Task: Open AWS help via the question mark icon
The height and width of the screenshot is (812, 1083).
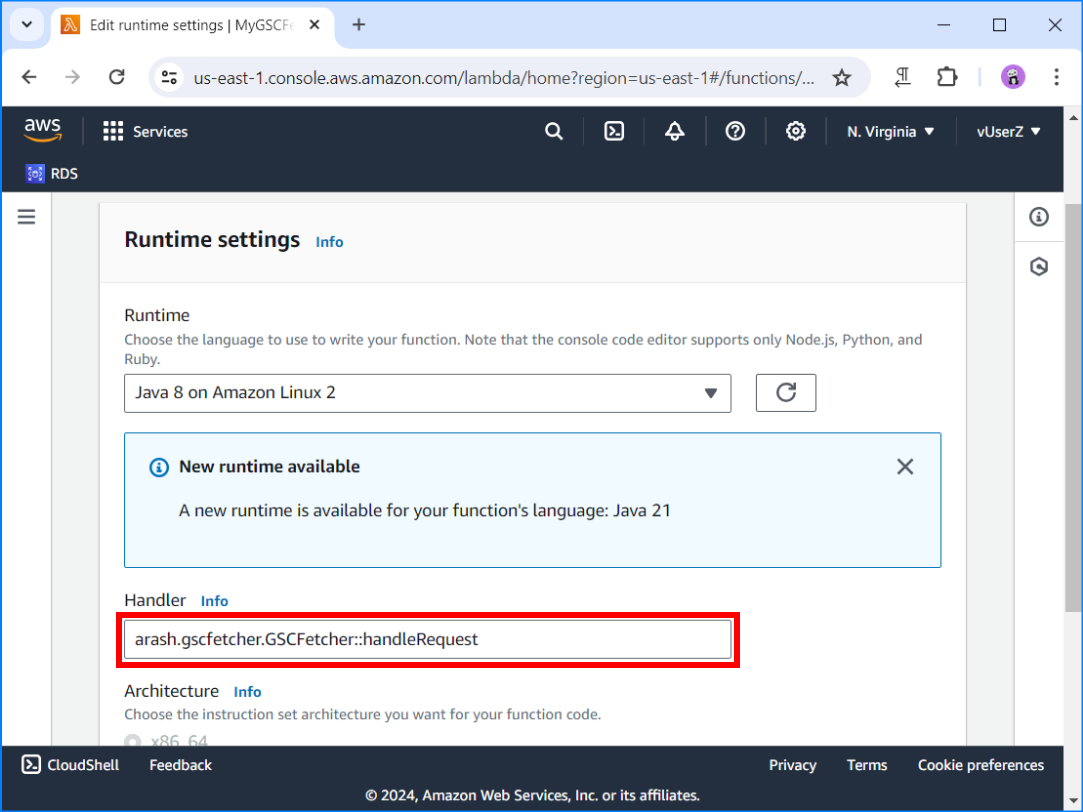Action: [x=735, y=131]
